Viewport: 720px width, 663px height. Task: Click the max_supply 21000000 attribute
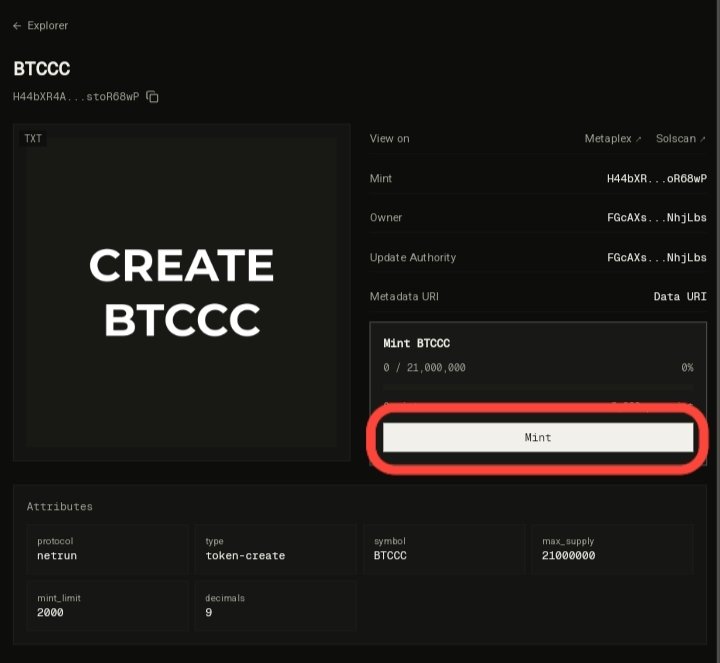click(612, 549)
